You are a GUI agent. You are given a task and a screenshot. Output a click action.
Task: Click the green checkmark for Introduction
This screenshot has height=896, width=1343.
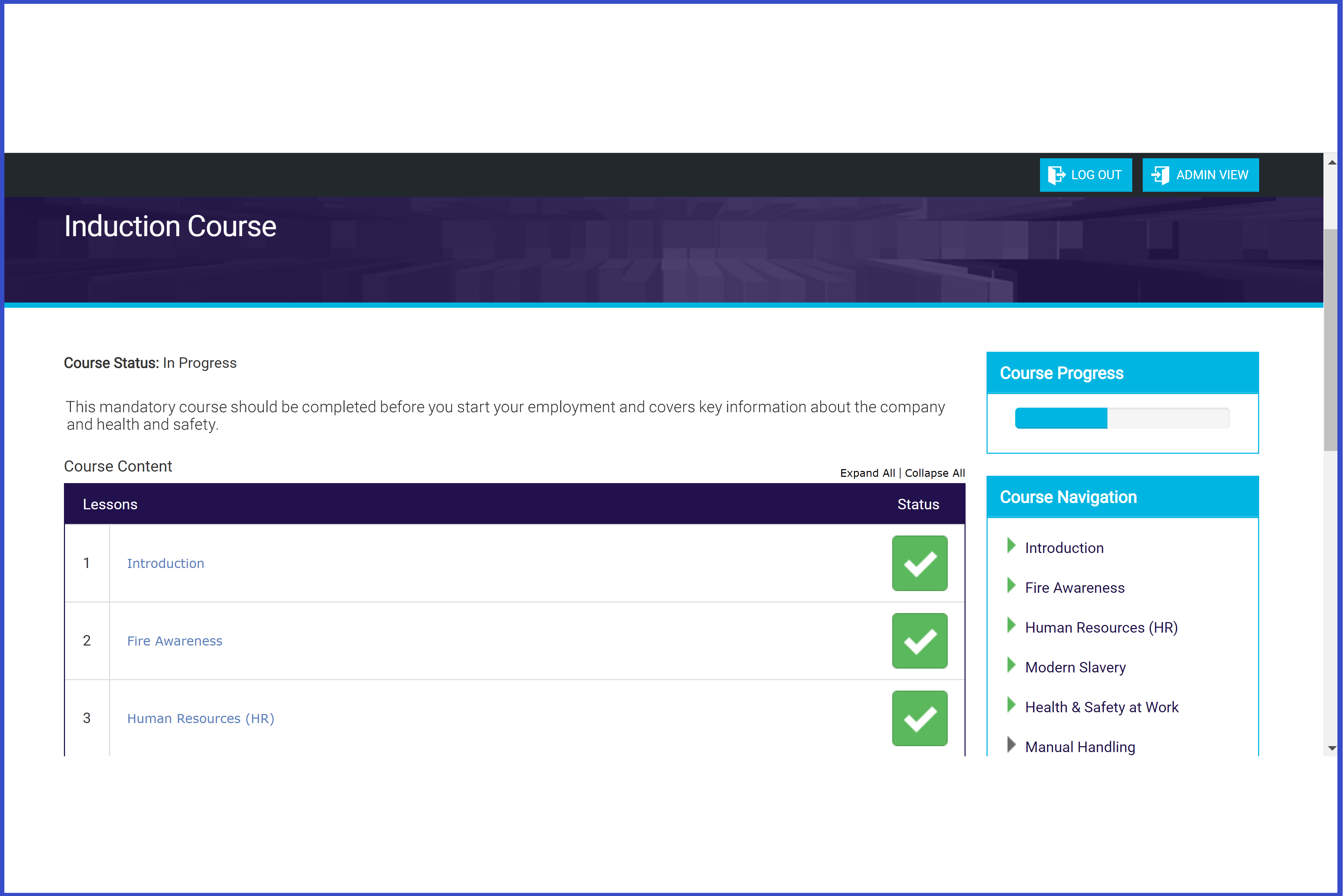(x=919, y=563)
